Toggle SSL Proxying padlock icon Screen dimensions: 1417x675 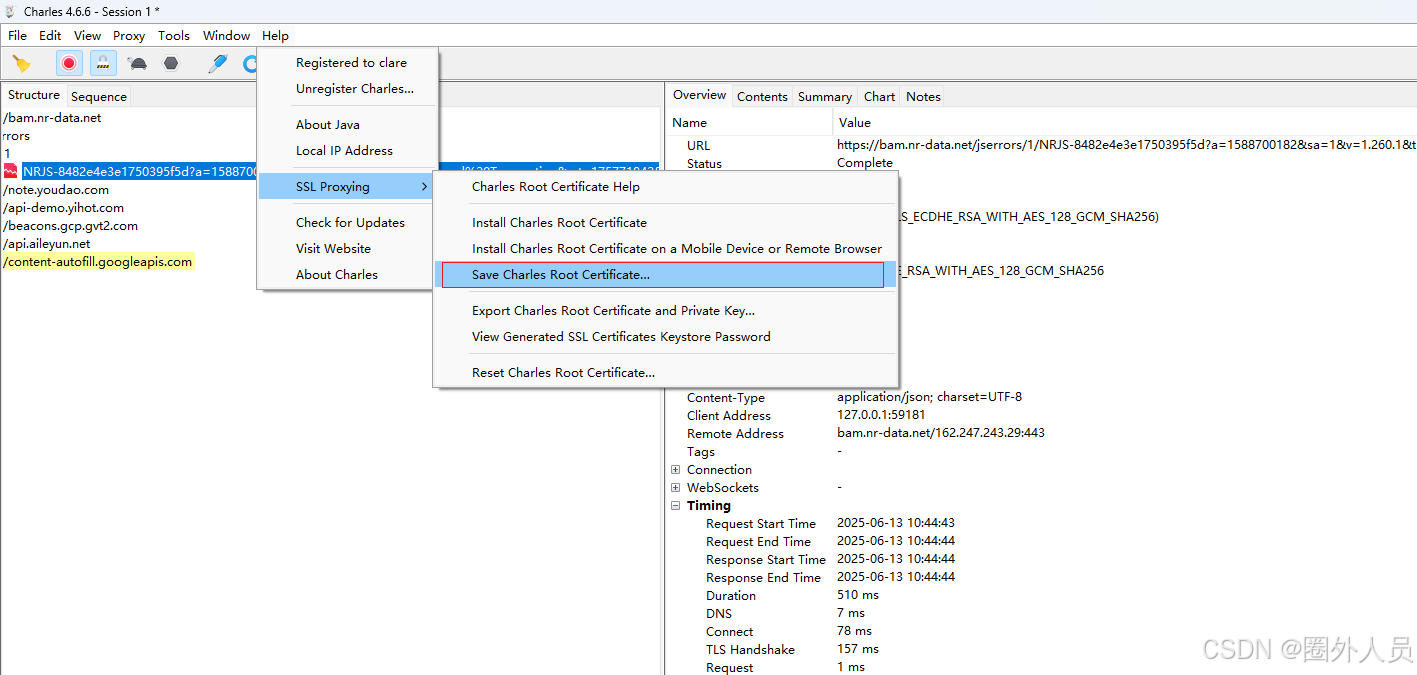pos(103,63)
